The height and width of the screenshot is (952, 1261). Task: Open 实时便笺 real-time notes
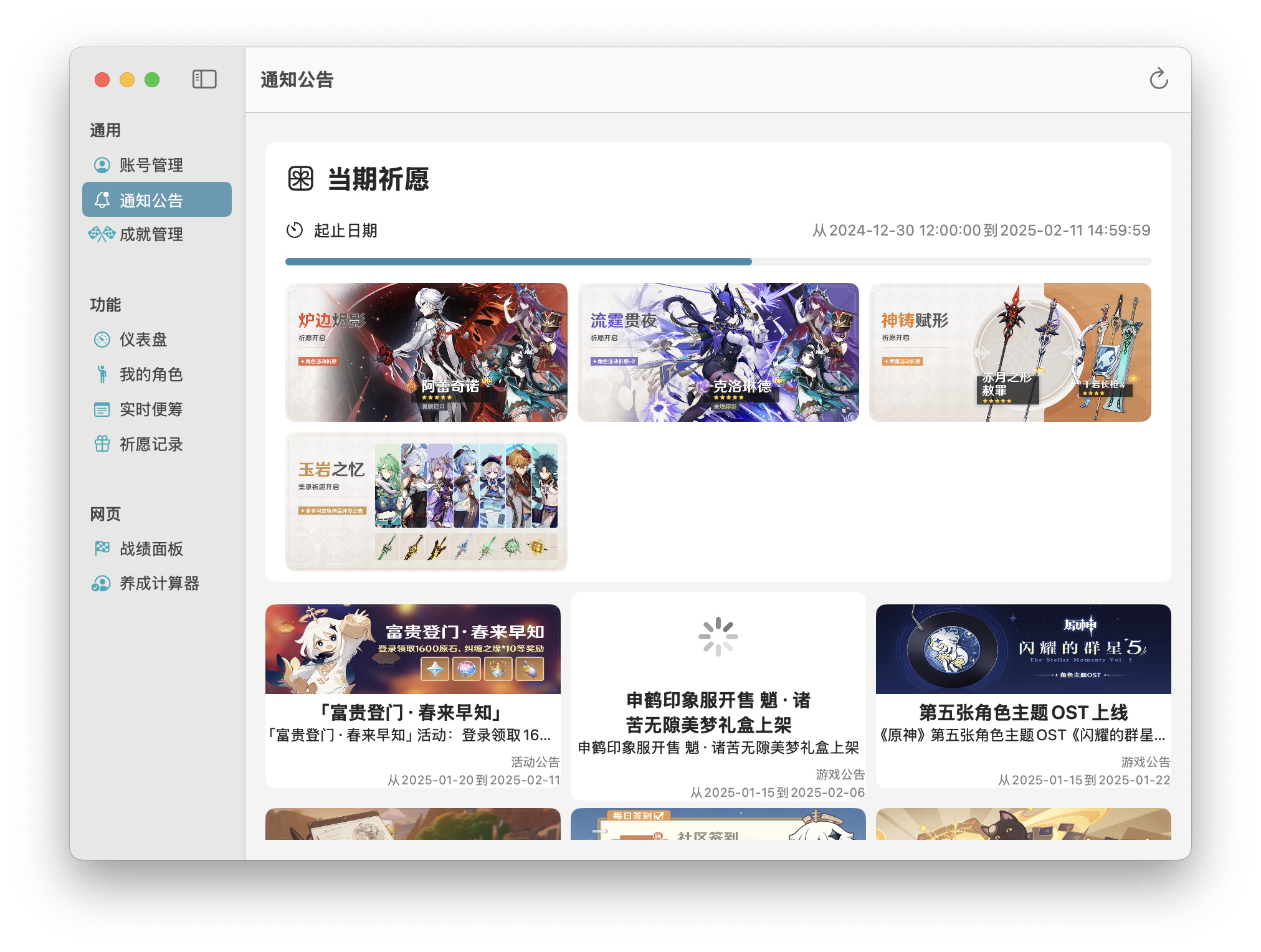pos(151,409)
